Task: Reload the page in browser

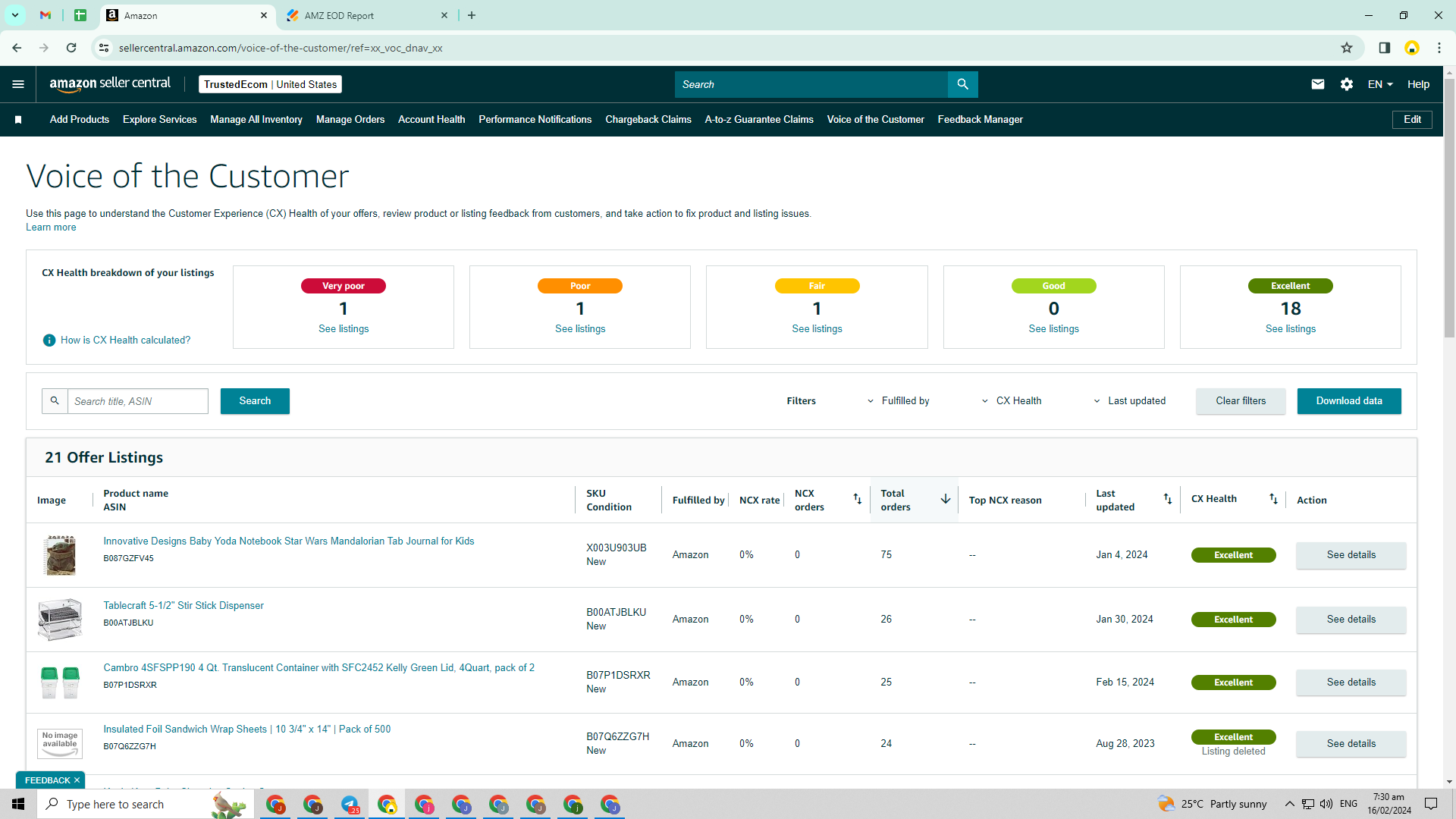Action: 71,48
